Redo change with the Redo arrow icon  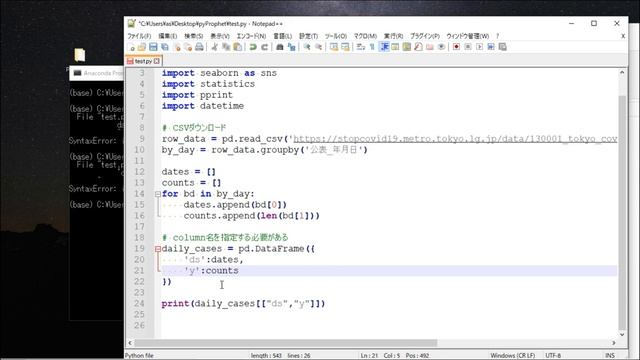click(264, 47)
